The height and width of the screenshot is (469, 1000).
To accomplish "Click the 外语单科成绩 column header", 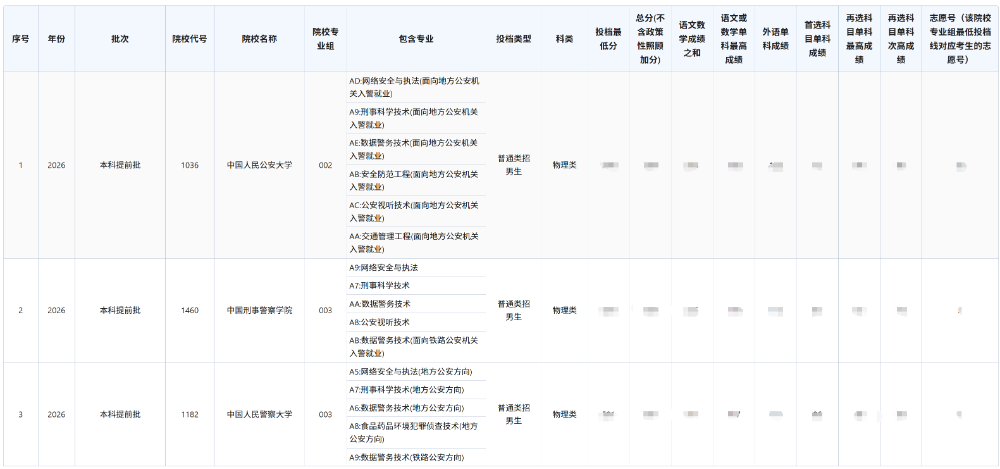I will 776,39.
